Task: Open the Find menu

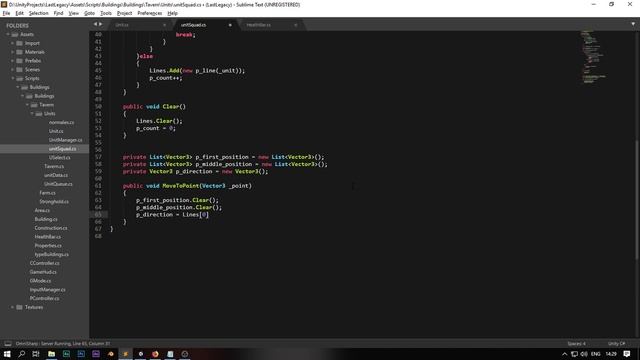Action: tap(58, 13)
